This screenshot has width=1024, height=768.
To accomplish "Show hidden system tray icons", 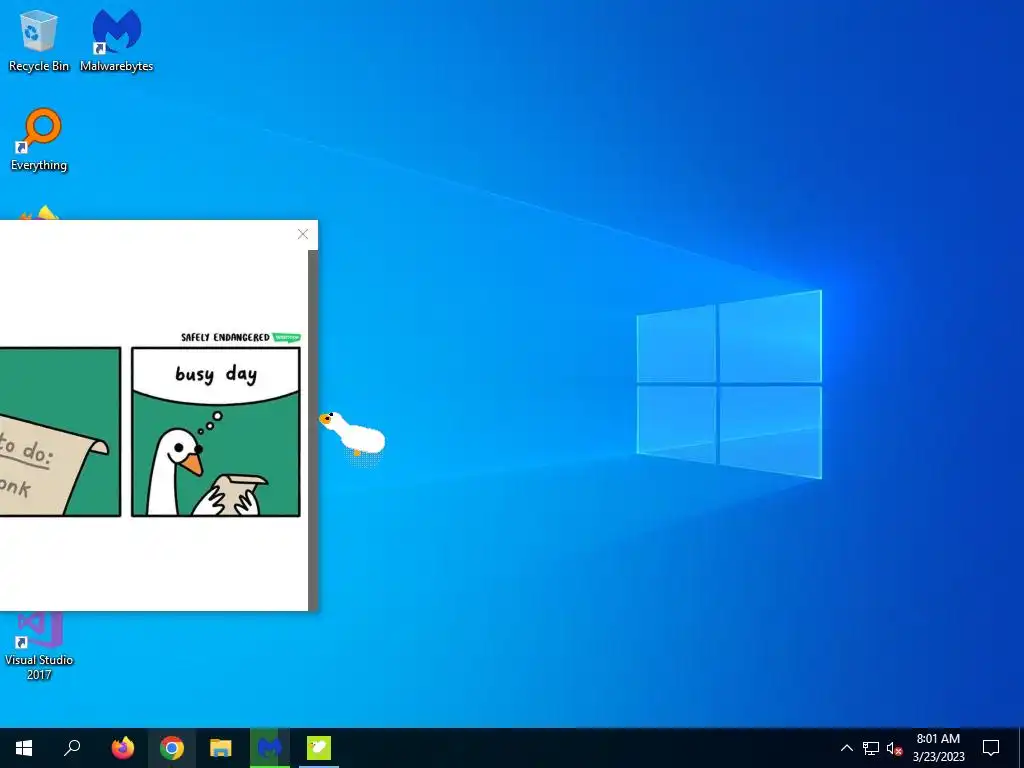I will [846, 748].
